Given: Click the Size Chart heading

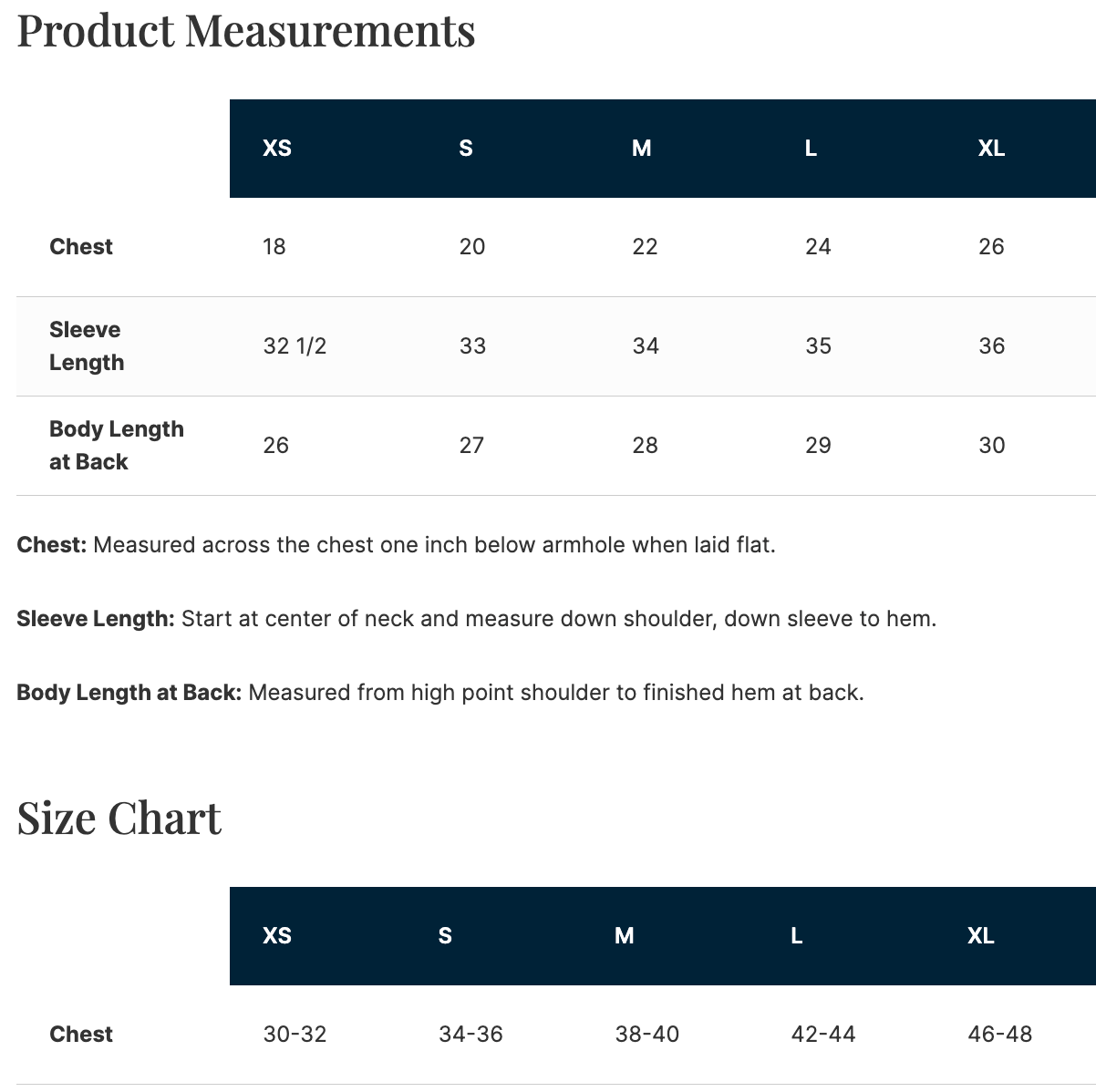Looking at the screenshot, I should (119, 818).
